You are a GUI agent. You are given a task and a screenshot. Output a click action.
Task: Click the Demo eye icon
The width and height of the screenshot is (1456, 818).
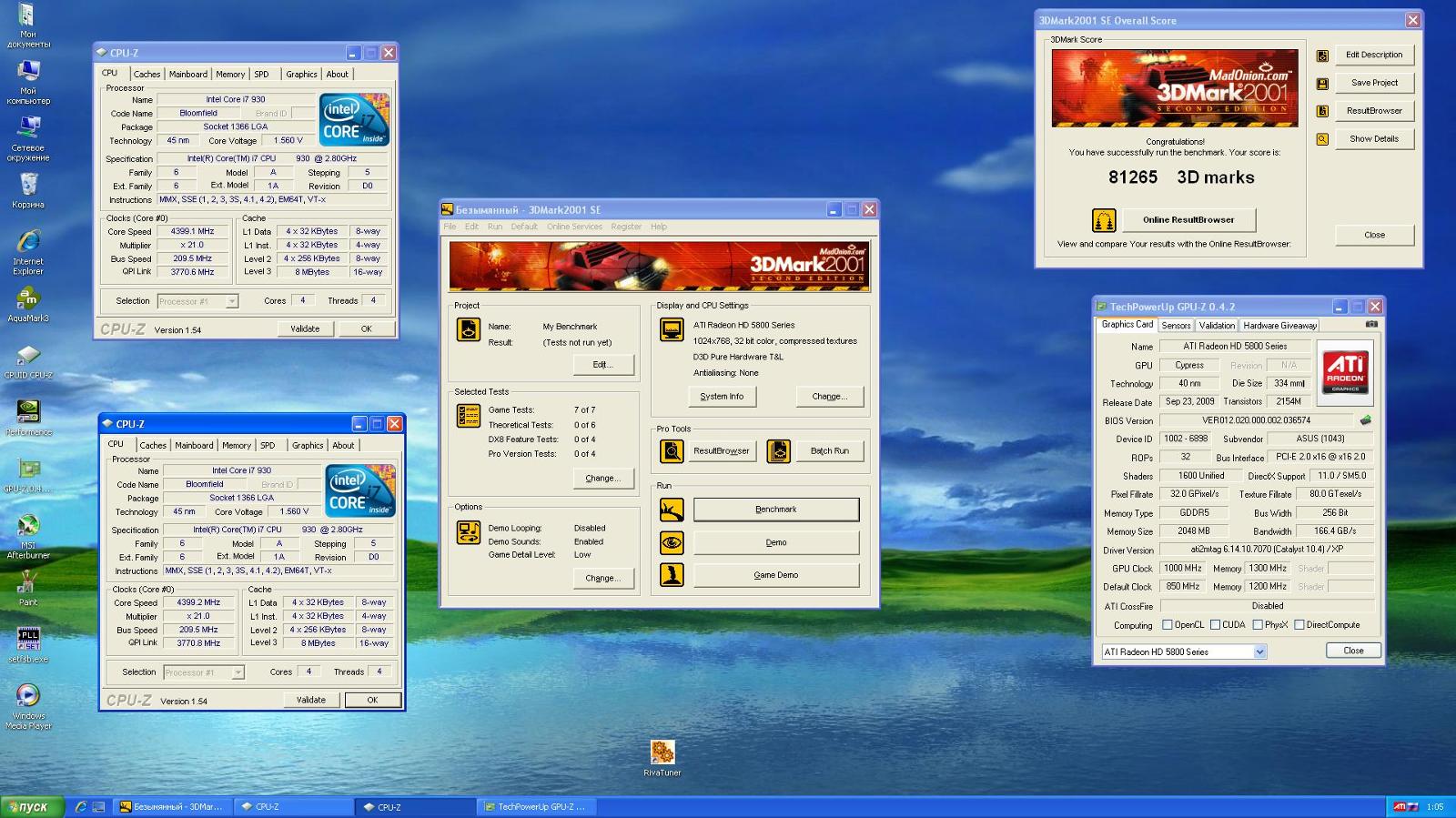pyautogui.click(x=672, y=543)
